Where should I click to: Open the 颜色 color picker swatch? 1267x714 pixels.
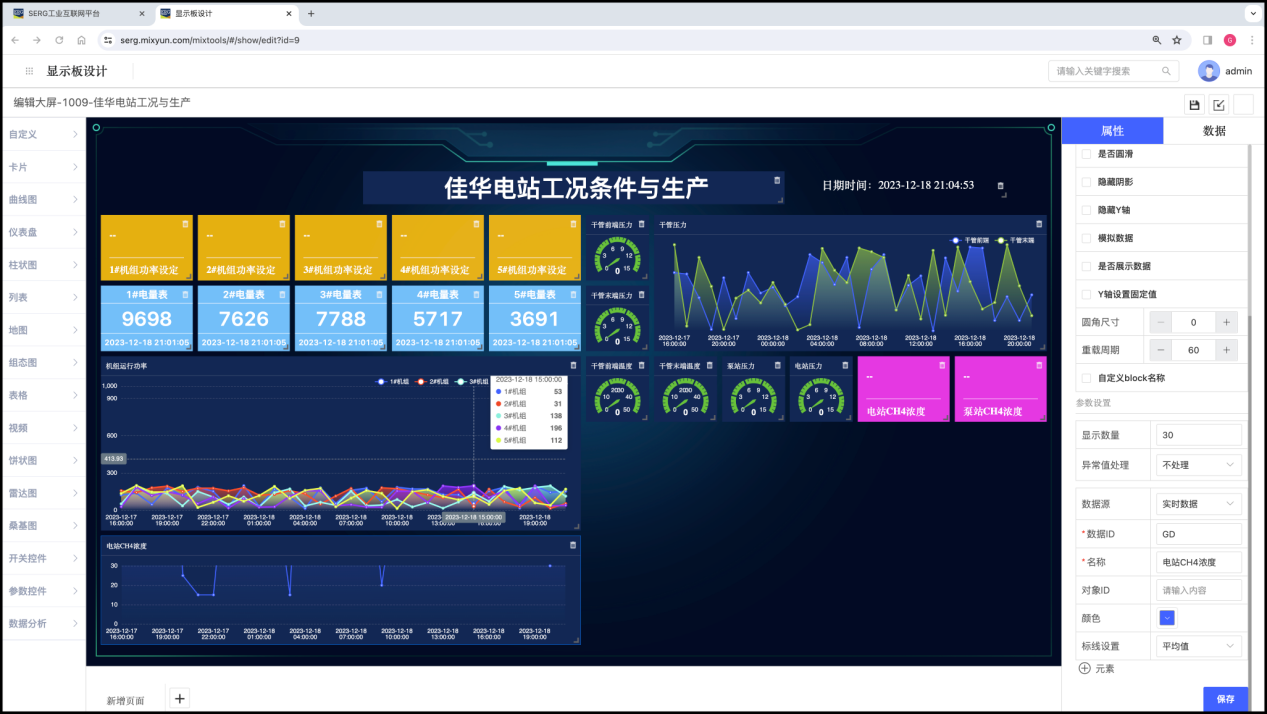1167,618
